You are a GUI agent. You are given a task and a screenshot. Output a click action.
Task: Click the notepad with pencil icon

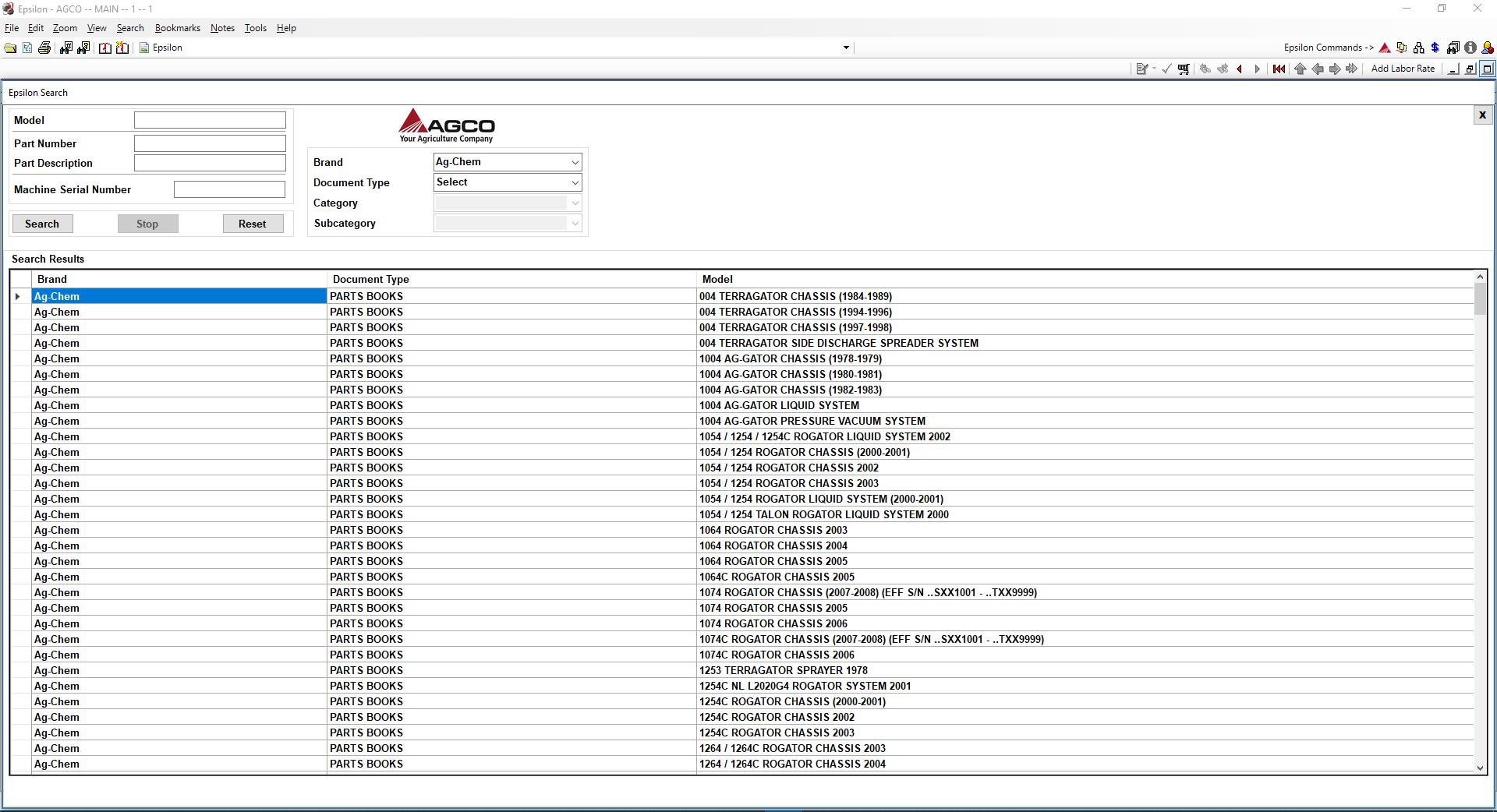coord(1141,69)
